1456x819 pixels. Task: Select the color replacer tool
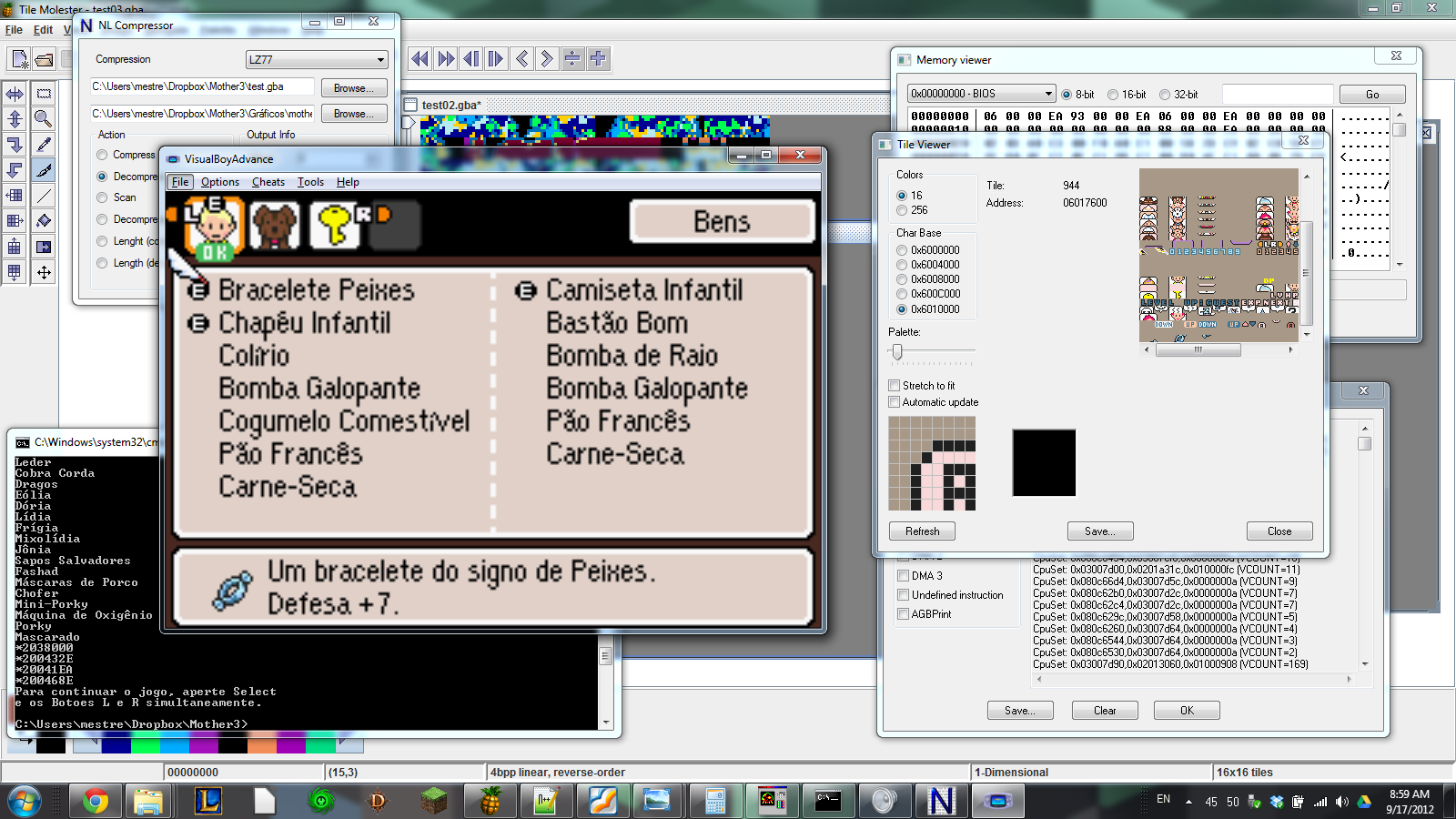[x=43, y=247]
